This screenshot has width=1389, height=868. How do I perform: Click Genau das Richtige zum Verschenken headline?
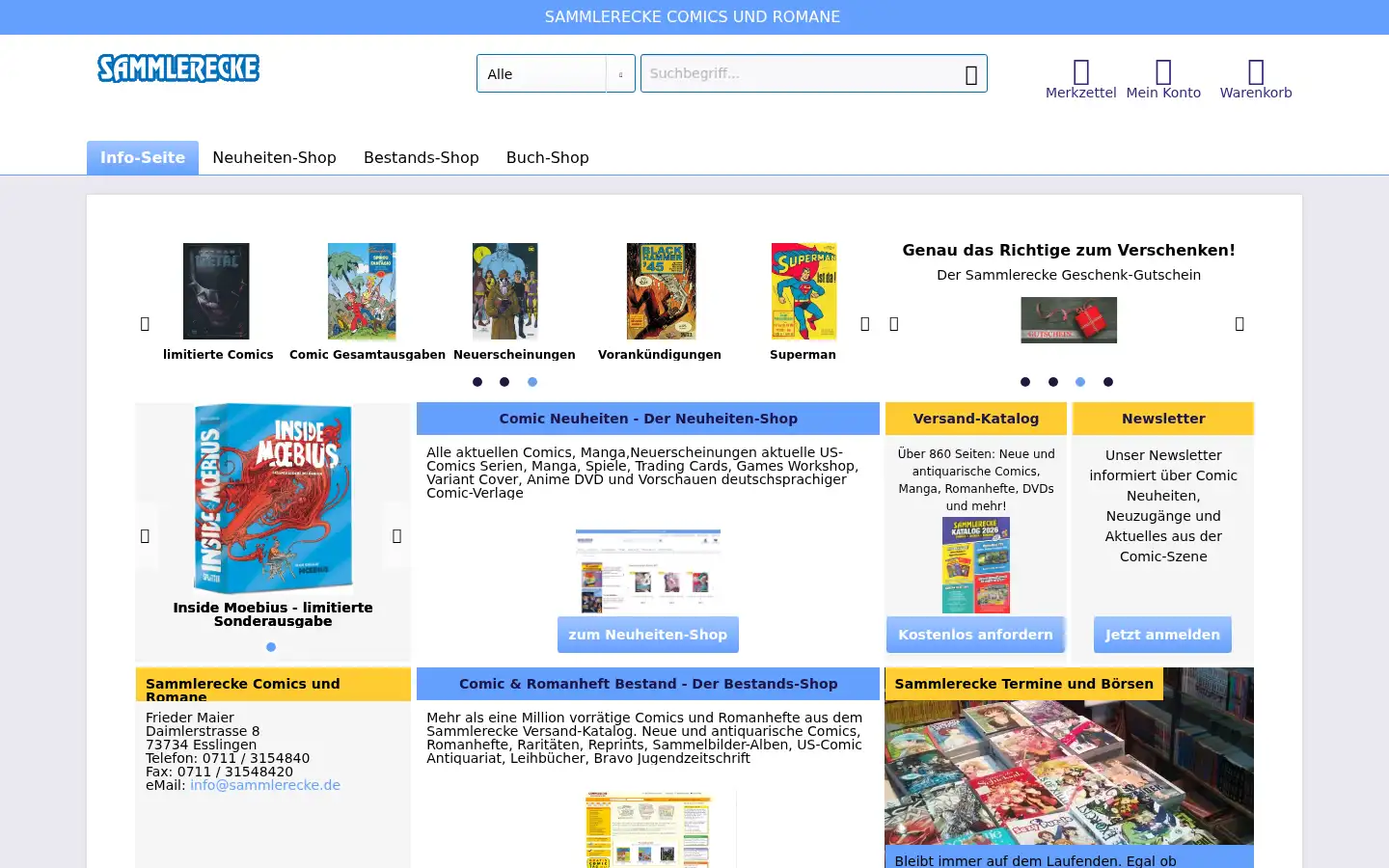click(x=1069, y=250)
